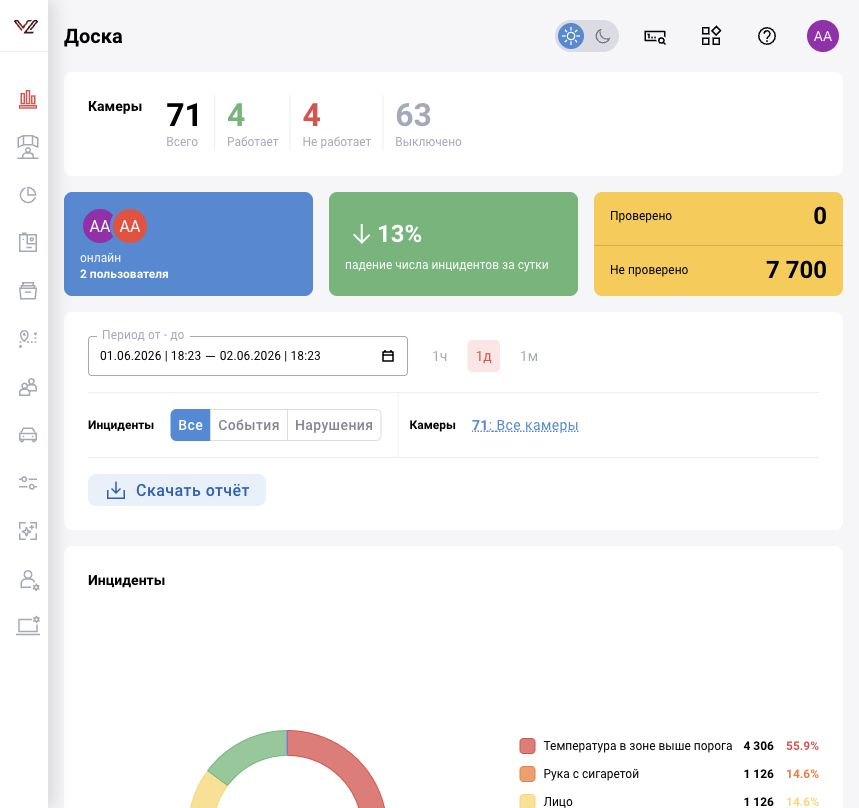Click the 63 Выключено cameras count

pyautogui.click(x=428, y=124)
